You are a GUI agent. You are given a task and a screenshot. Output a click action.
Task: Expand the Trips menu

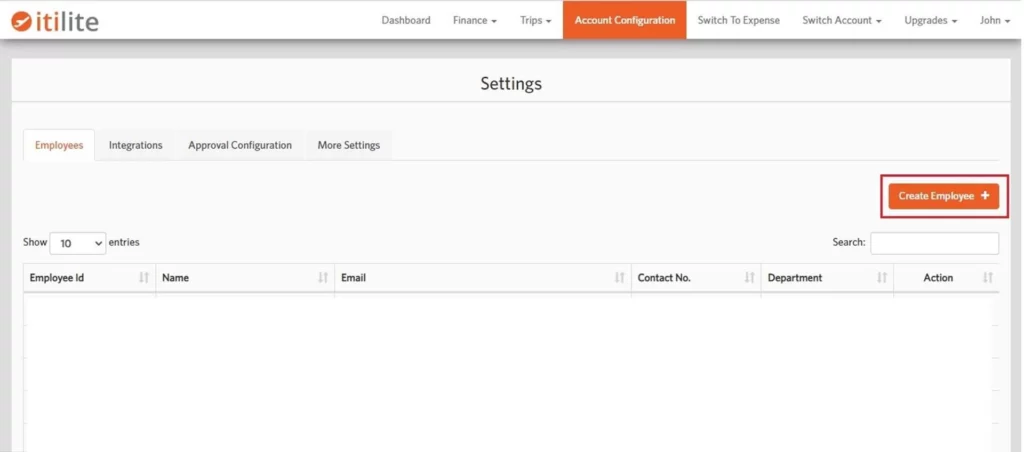click(535, 20)
